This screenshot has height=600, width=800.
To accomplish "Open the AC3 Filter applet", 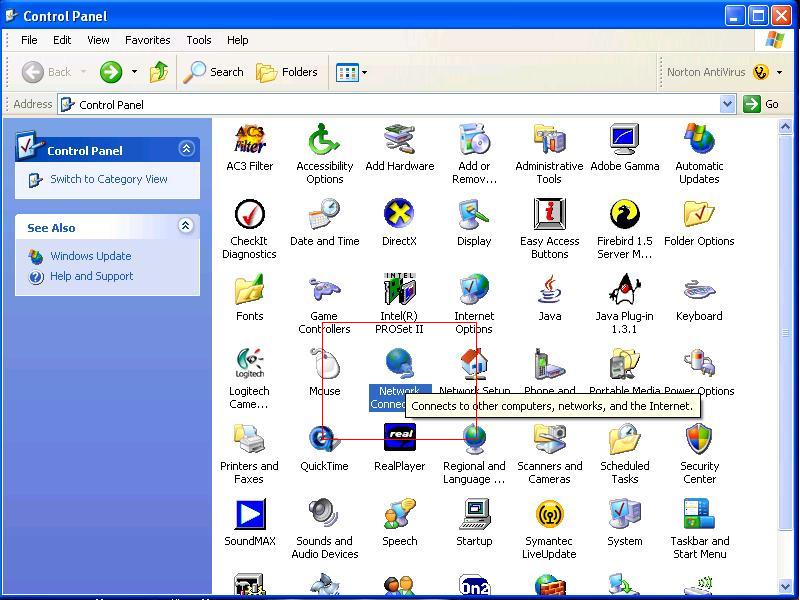I will [249, 139].
